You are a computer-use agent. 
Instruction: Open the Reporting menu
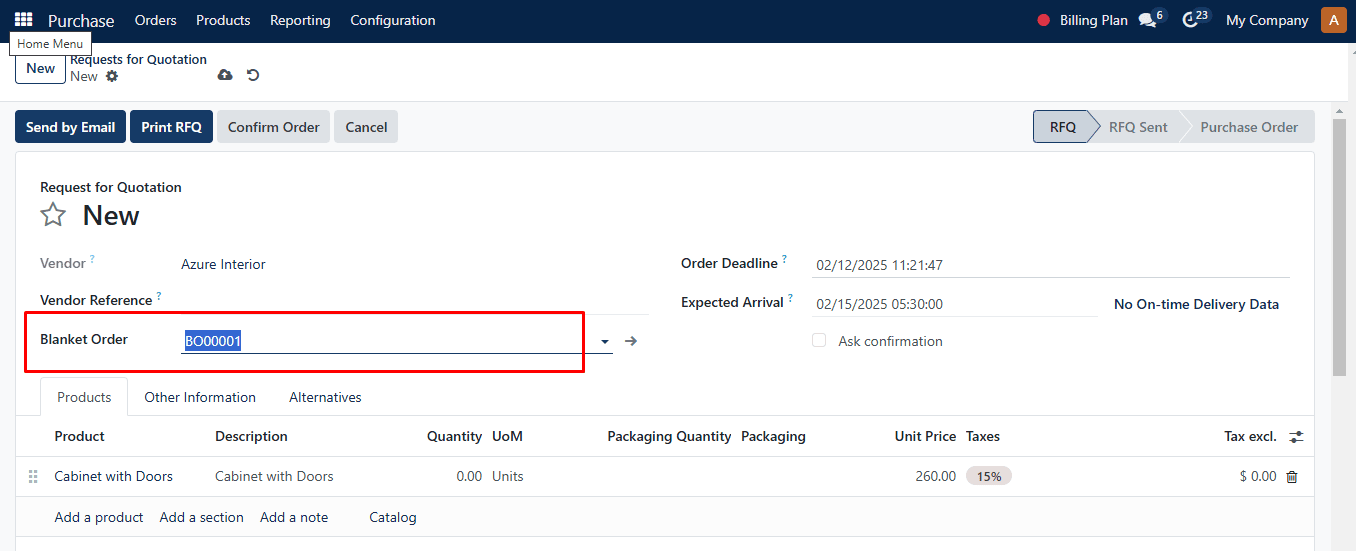tap(300, 20)
